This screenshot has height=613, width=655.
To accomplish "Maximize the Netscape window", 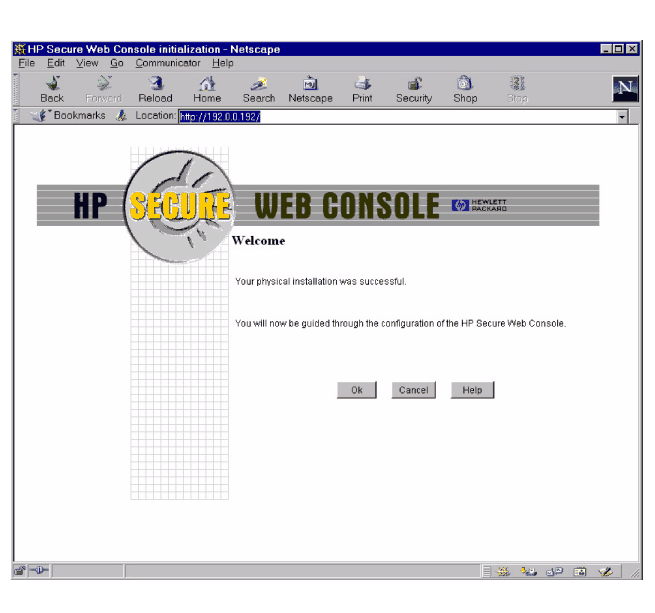I will (x=619, y=49).
